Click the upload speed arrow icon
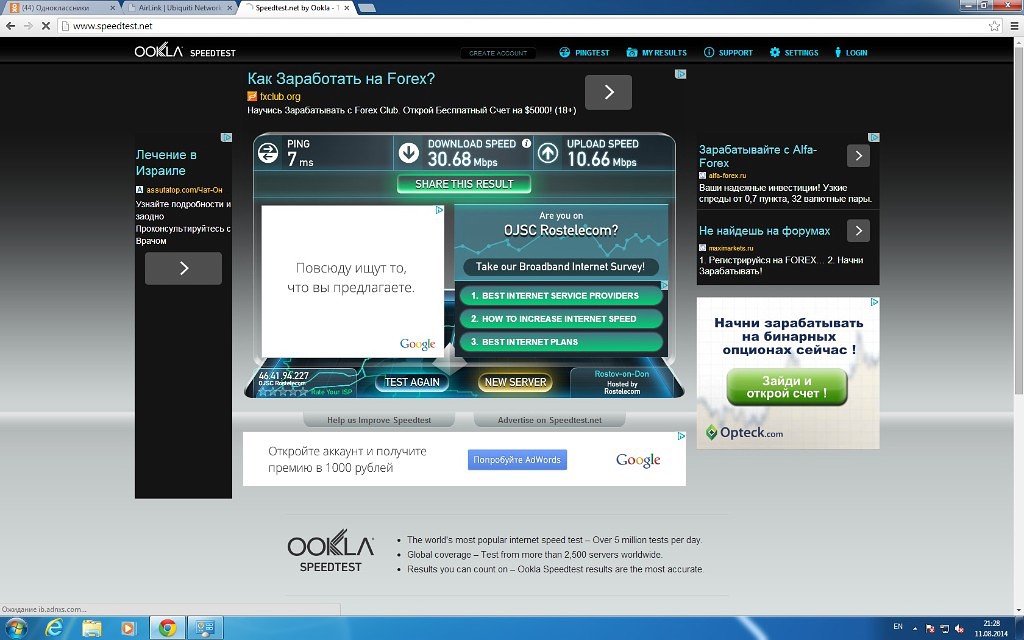Image resolution: width=1024 pixels, height=640 pixels. click(x=548, y=153)
